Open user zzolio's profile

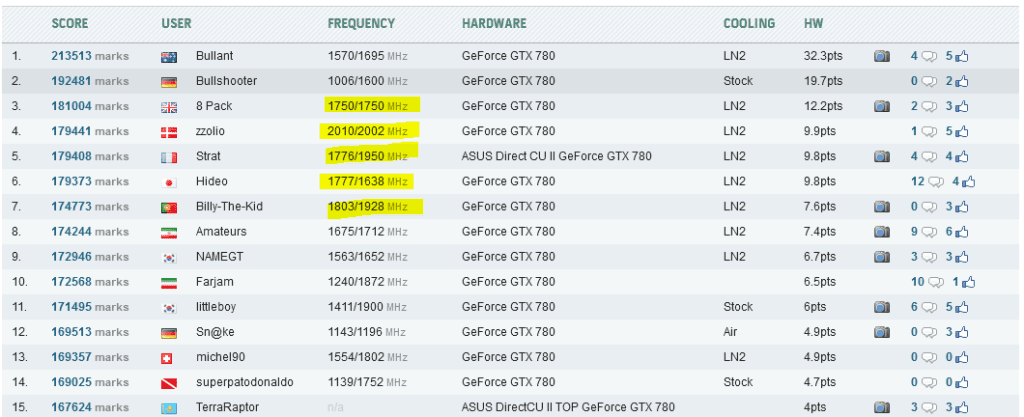click(210, 132)
